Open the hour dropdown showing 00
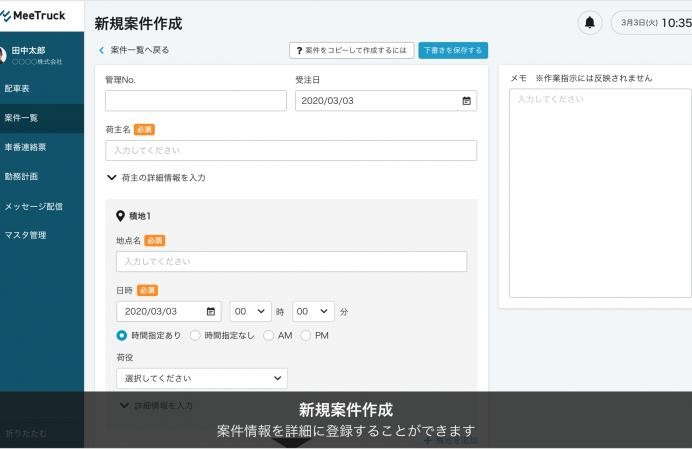Image resolution: width=692 pixels, height=449 pixels. click(x=250, y=311)
